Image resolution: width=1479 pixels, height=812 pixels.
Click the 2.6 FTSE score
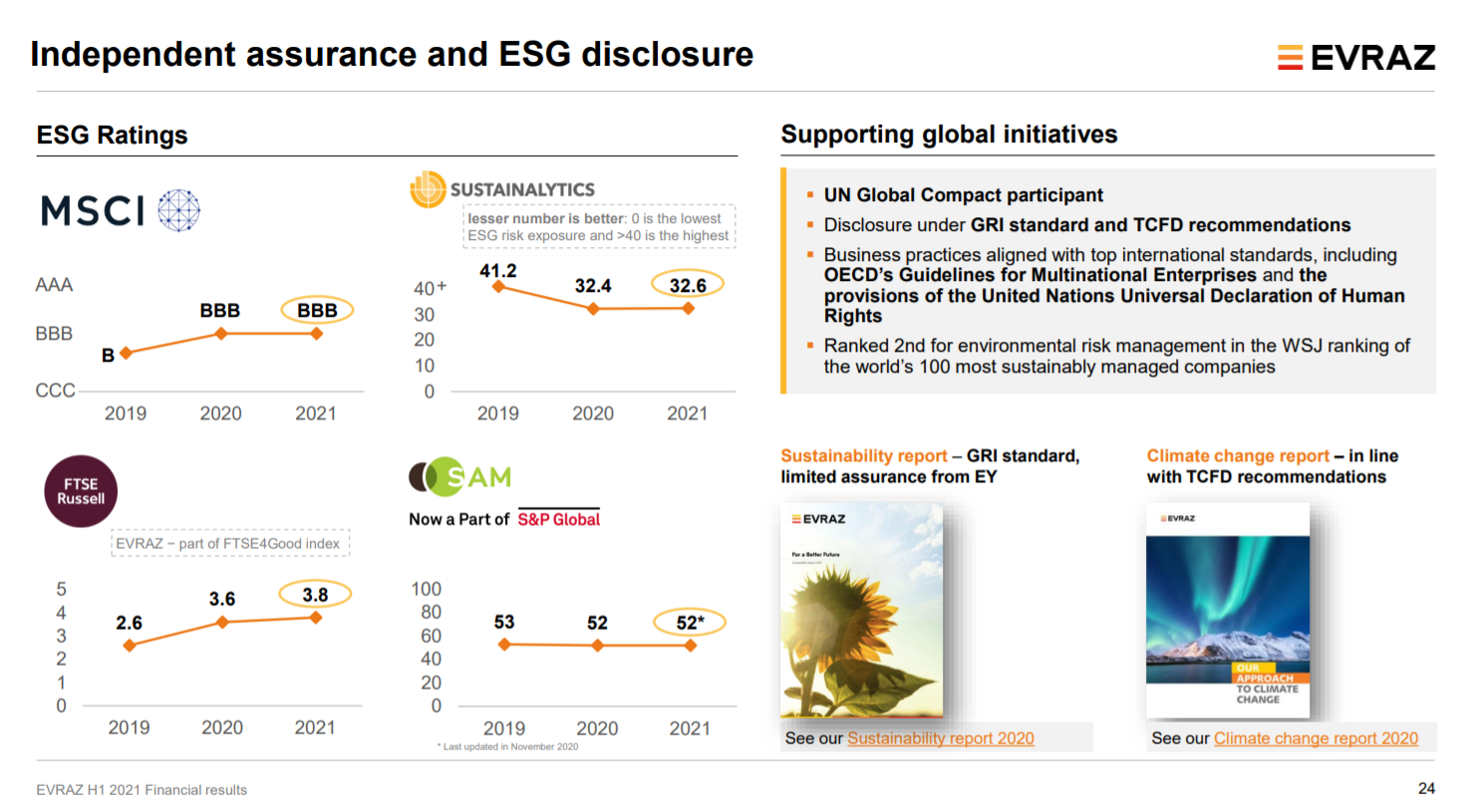[129, 623]
